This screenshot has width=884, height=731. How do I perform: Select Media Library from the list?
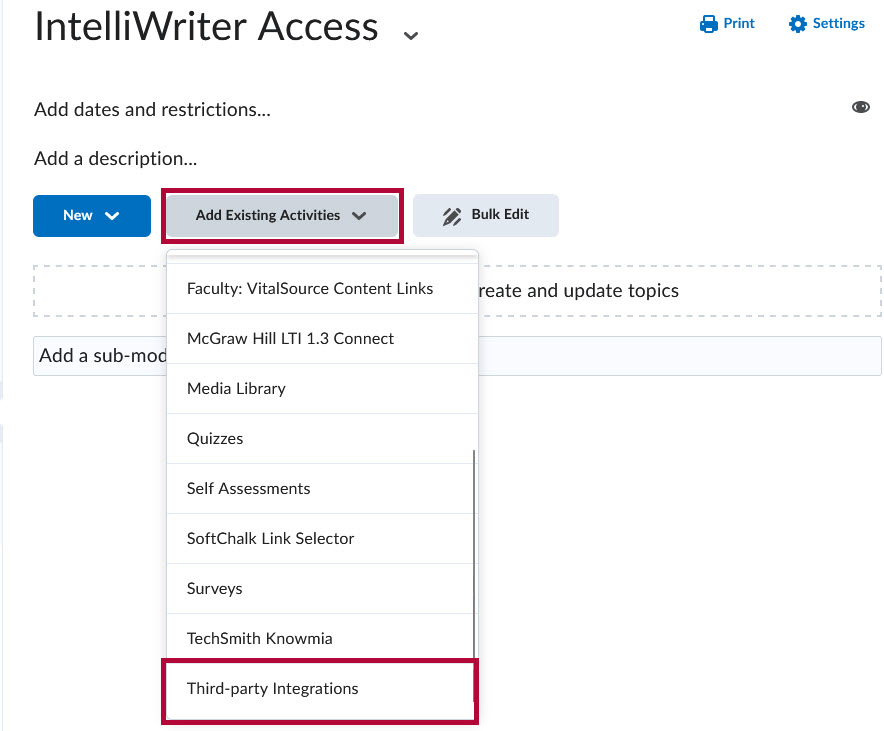click(x=236, y=388)
